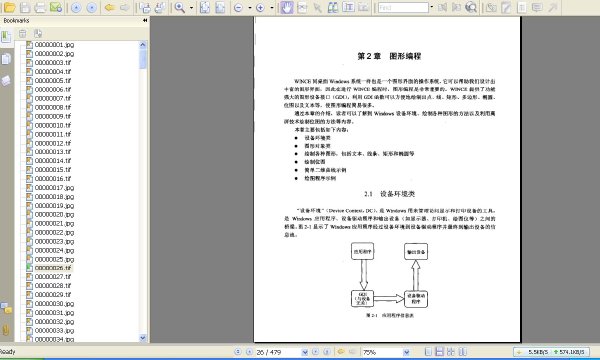Viewport: 600px width, 360px height.
Task: Click into the Find text field
Action: pos(403,8)
